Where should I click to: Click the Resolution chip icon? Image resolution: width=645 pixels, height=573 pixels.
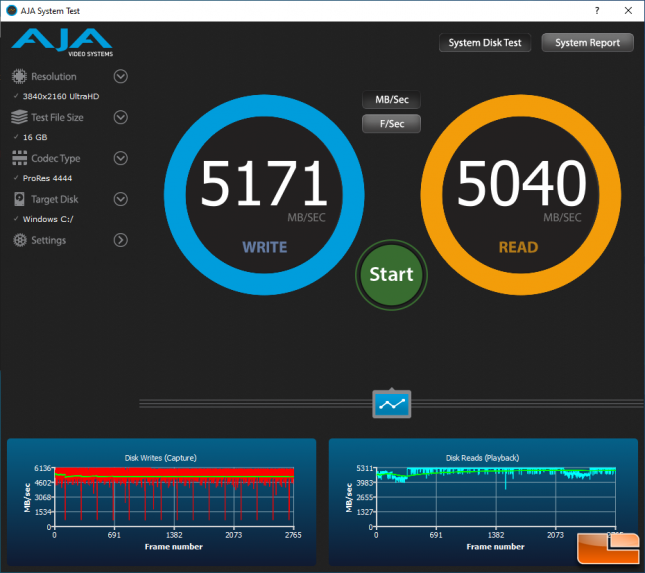(x=19, y=77)
